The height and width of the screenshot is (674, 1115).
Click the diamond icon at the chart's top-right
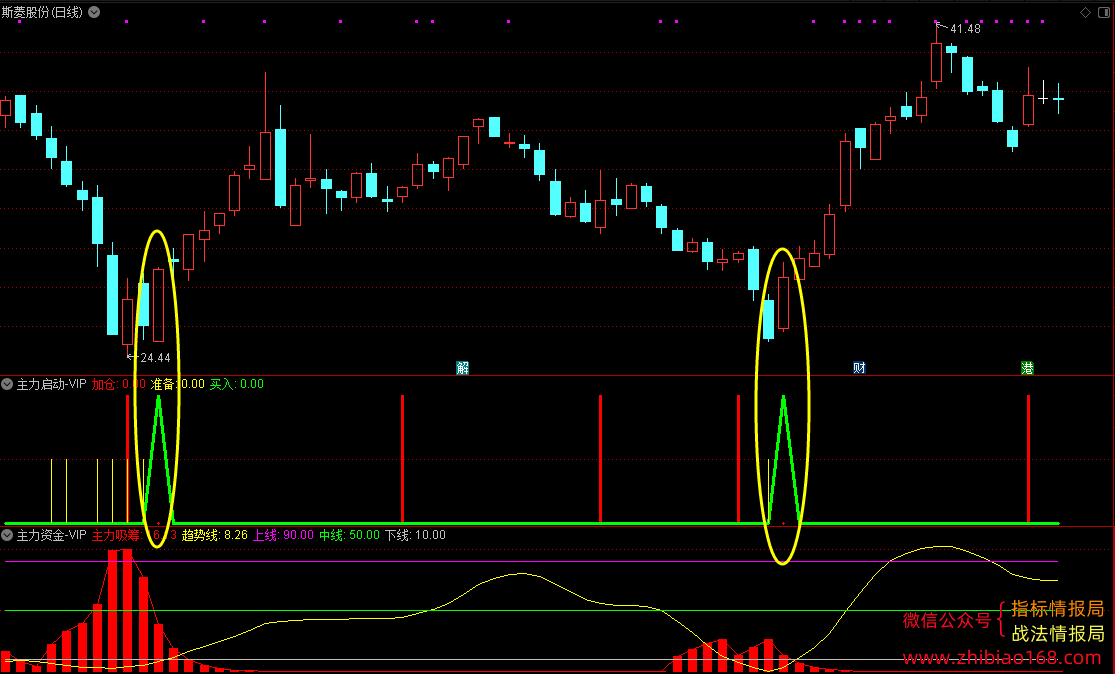[x=1085, y=12]
